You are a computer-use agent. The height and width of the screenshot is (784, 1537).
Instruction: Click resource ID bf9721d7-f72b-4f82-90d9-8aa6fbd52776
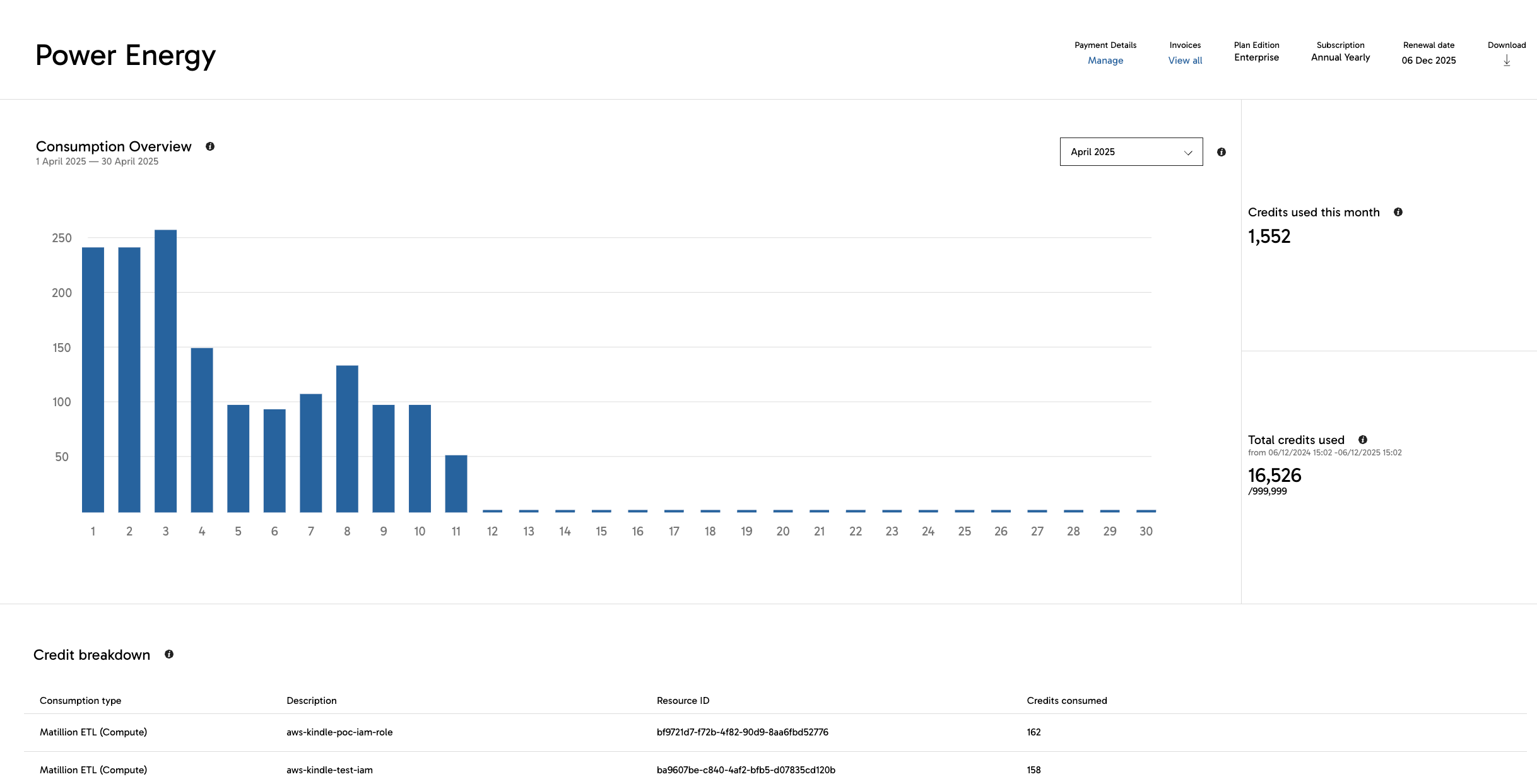coord(742,732)
